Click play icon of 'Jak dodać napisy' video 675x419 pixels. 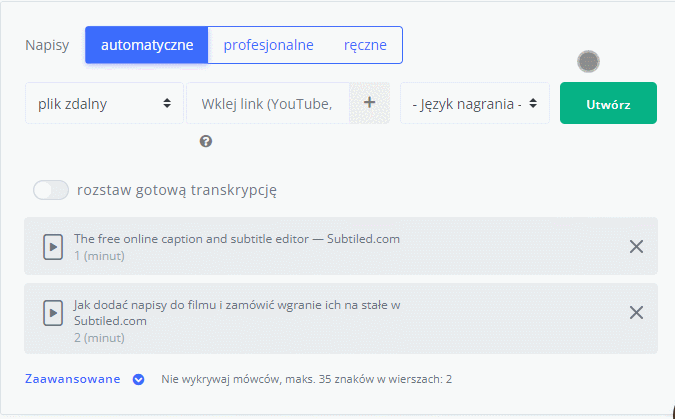click(52, 313)
